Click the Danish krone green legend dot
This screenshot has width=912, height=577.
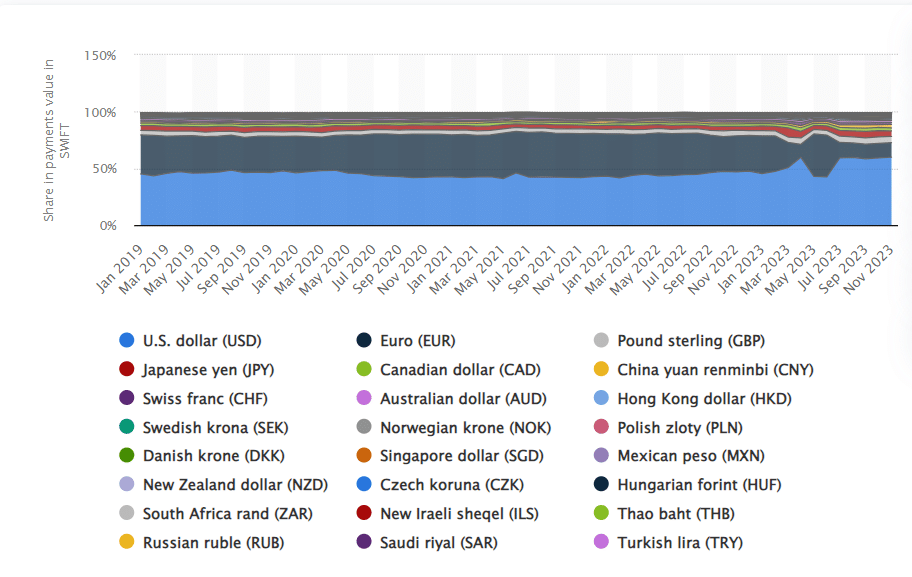click(x=127, y=457)
